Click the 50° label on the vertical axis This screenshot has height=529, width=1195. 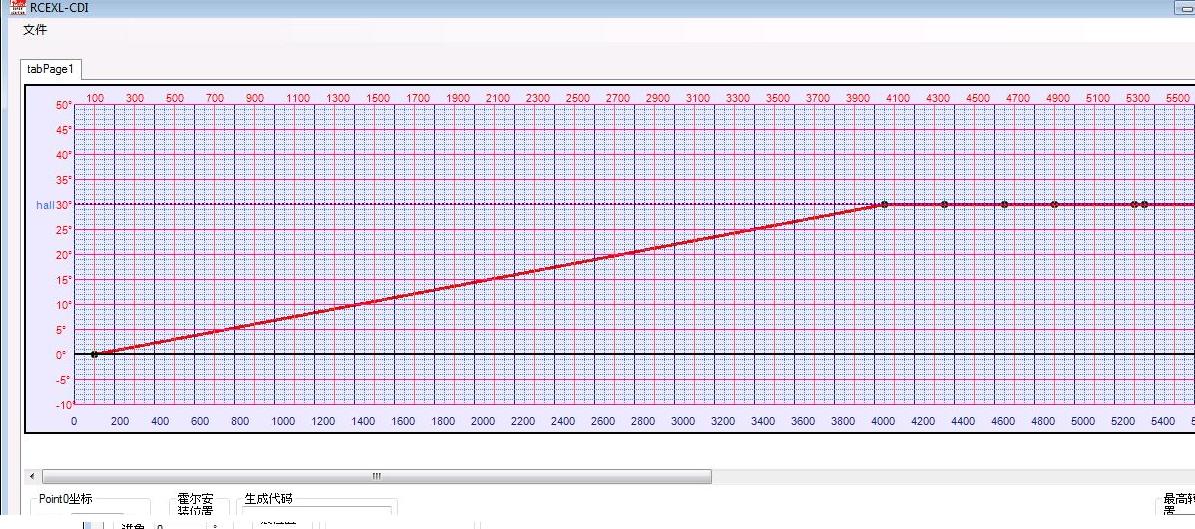[63, 105]
